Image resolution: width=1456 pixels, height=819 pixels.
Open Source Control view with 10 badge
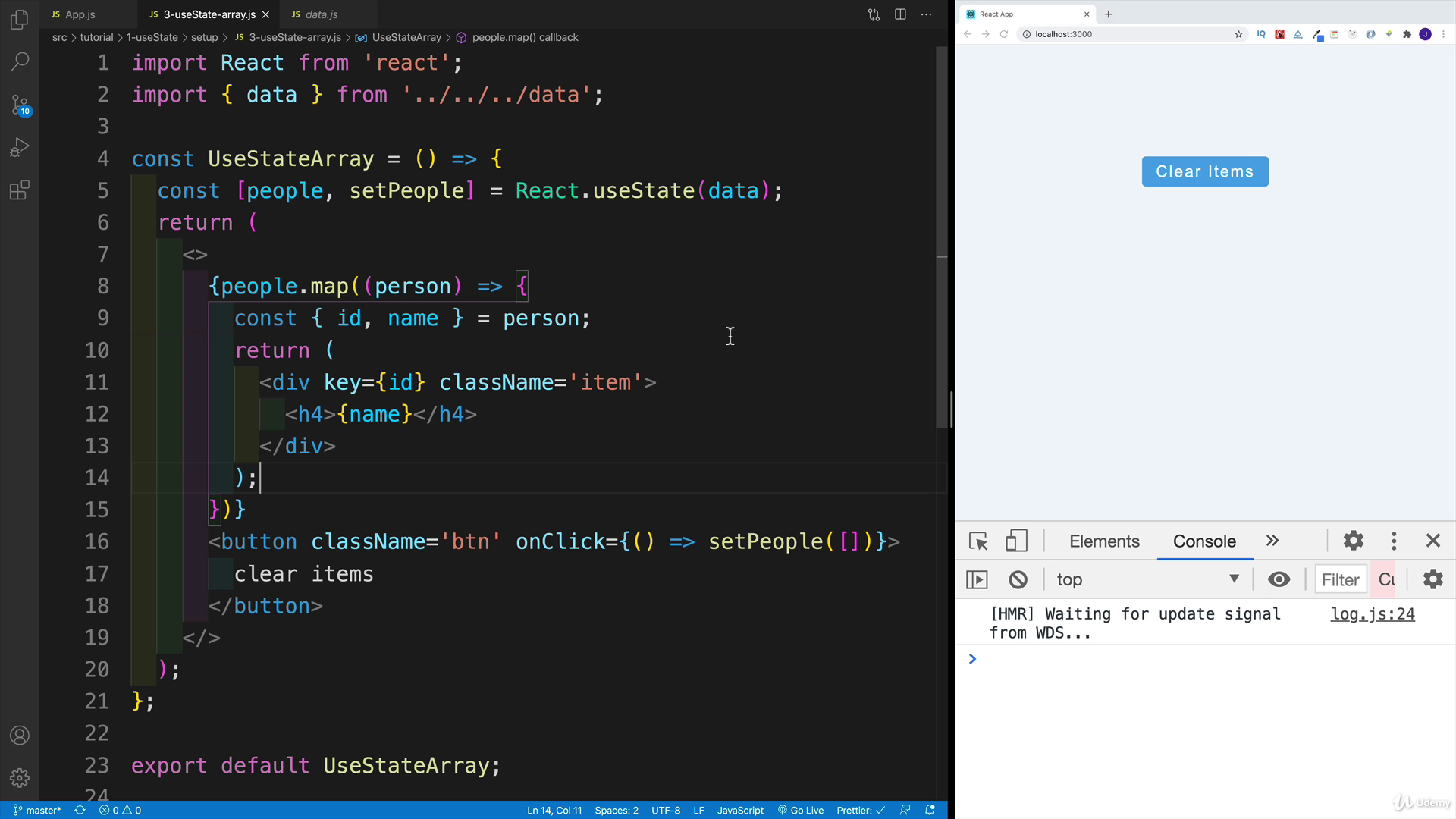pos(20,105)
